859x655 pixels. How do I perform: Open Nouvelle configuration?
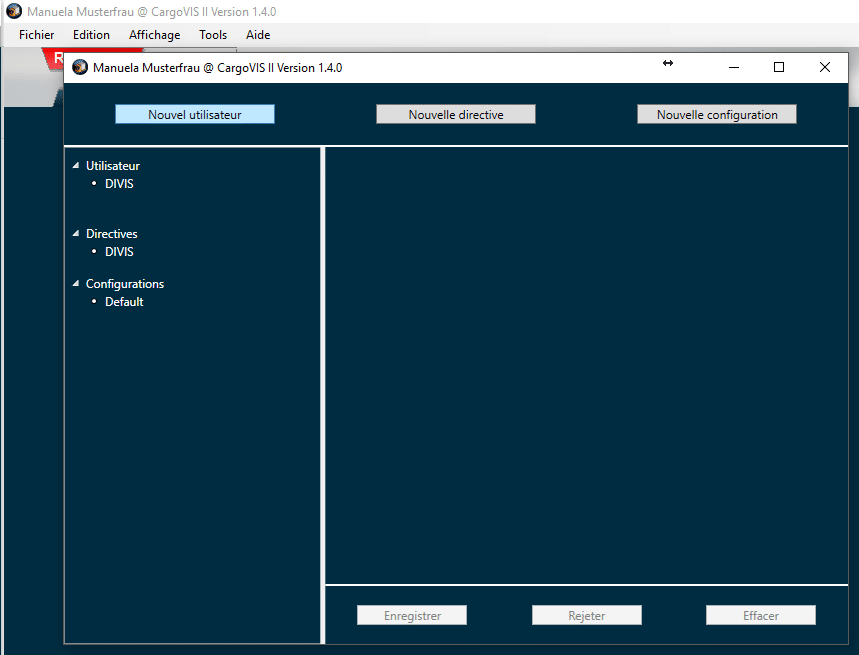click(717, 114)
